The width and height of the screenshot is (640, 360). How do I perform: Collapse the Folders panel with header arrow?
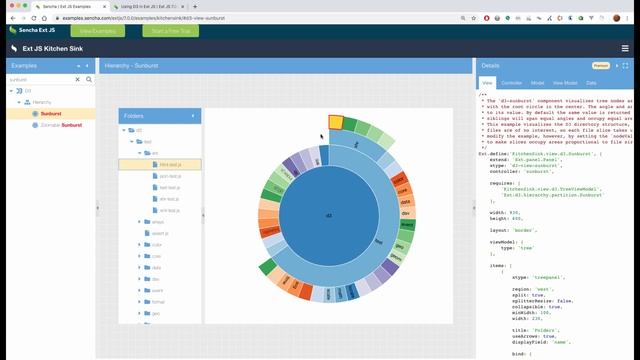coord(193,116)
